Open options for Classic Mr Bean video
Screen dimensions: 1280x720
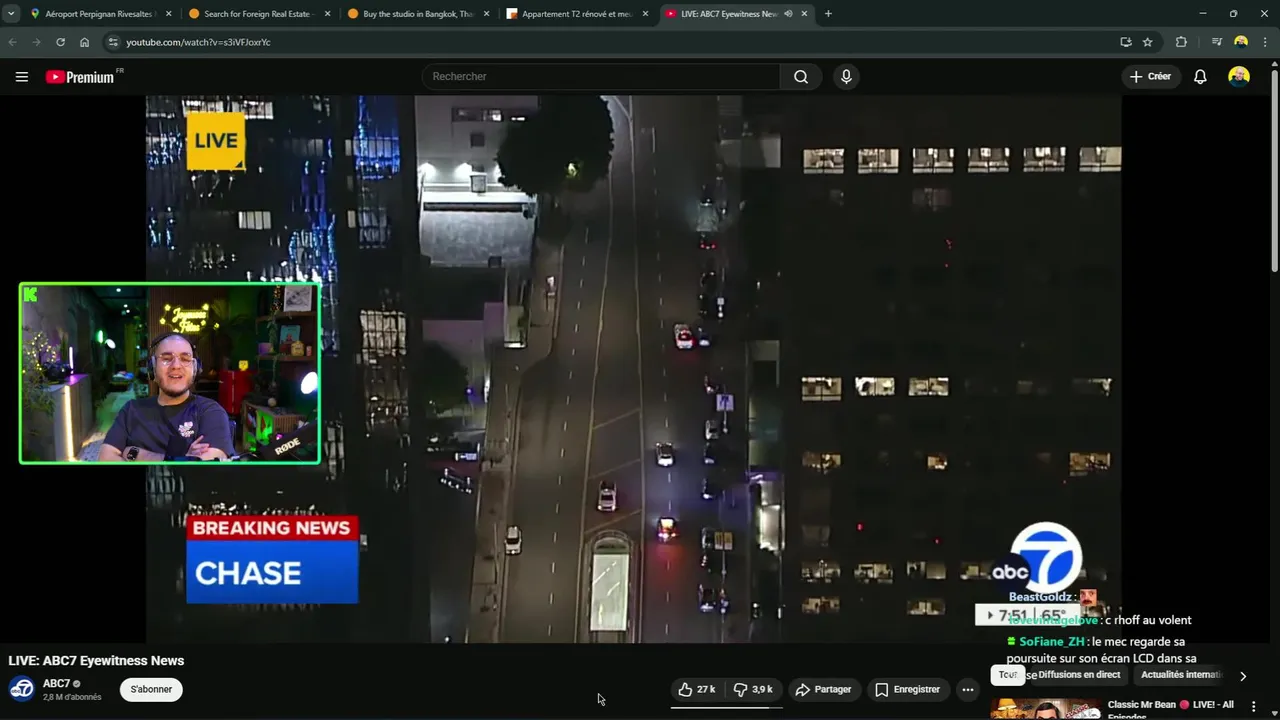[x=1253, y=707]
